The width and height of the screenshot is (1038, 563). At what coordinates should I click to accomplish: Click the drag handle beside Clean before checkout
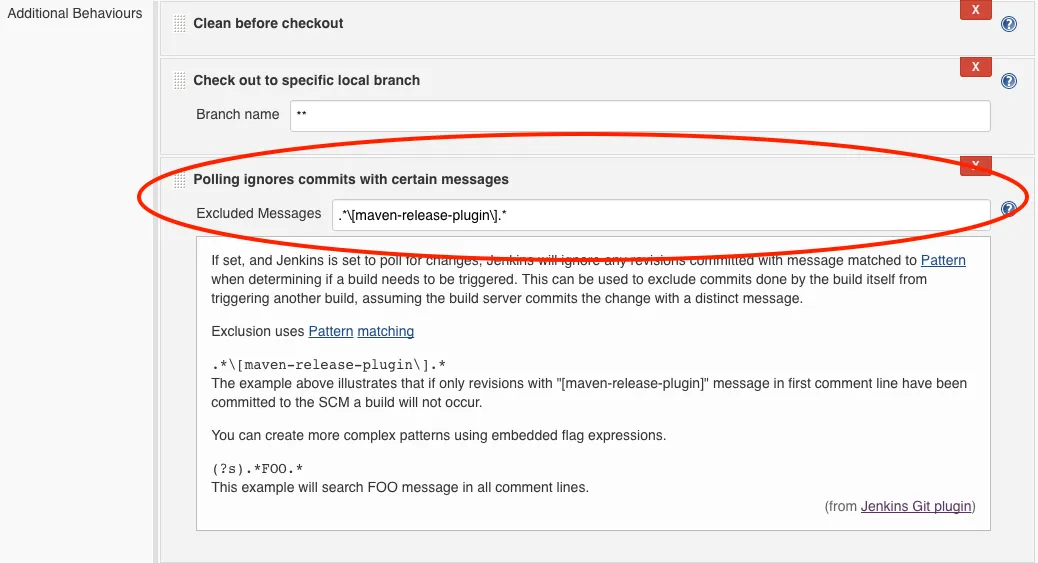(180, 24)
